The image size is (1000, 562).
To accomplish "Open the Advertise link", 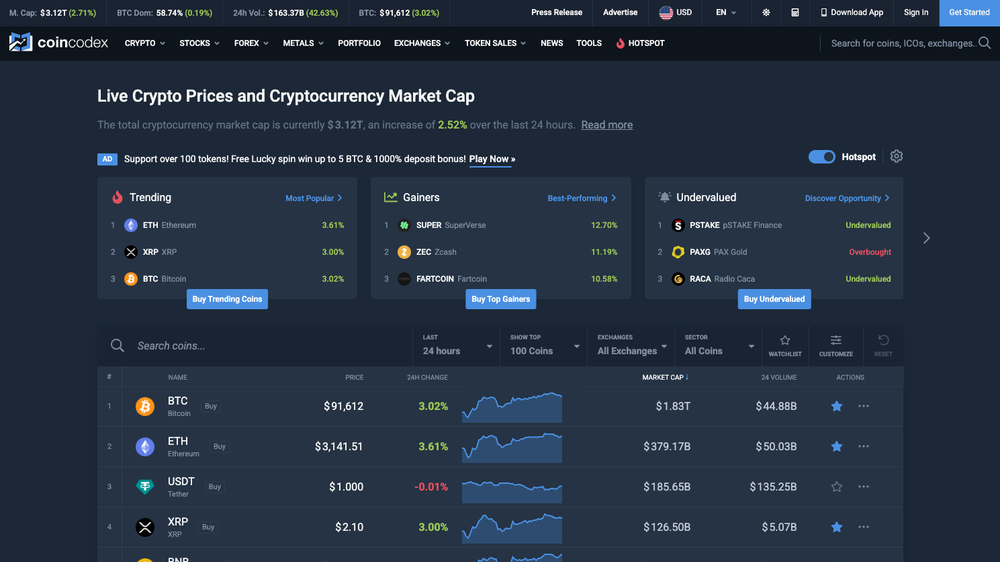I will [620, 12].
